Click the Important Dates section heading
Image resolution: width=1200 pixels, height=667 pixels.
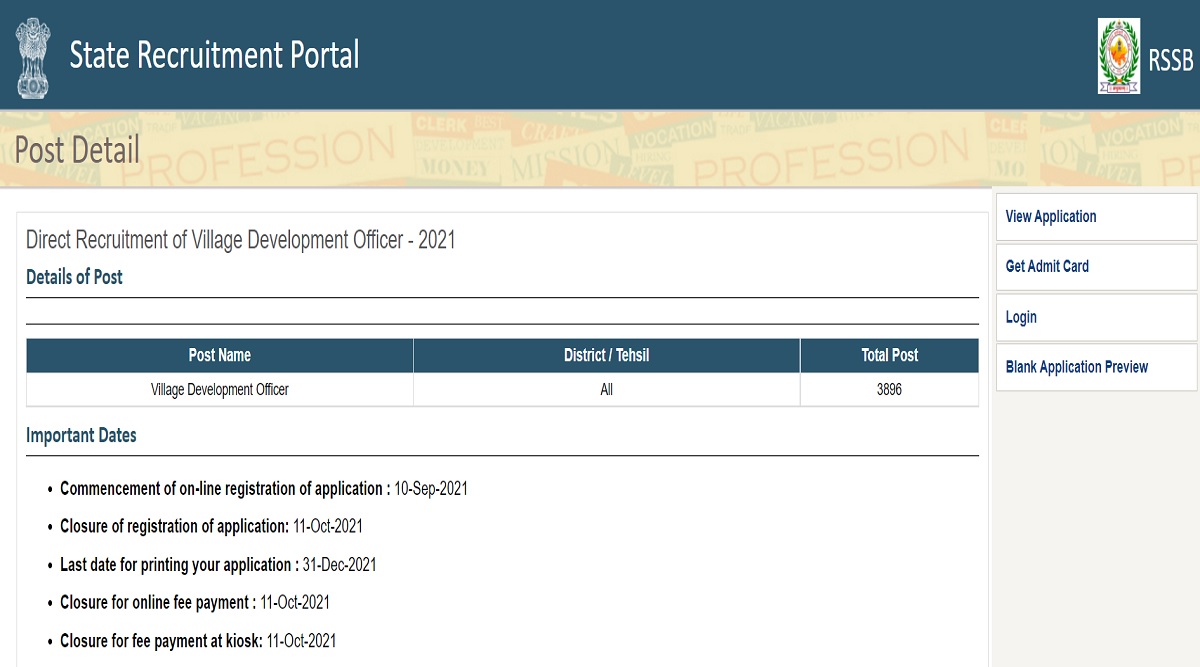[x=82, y=435]
